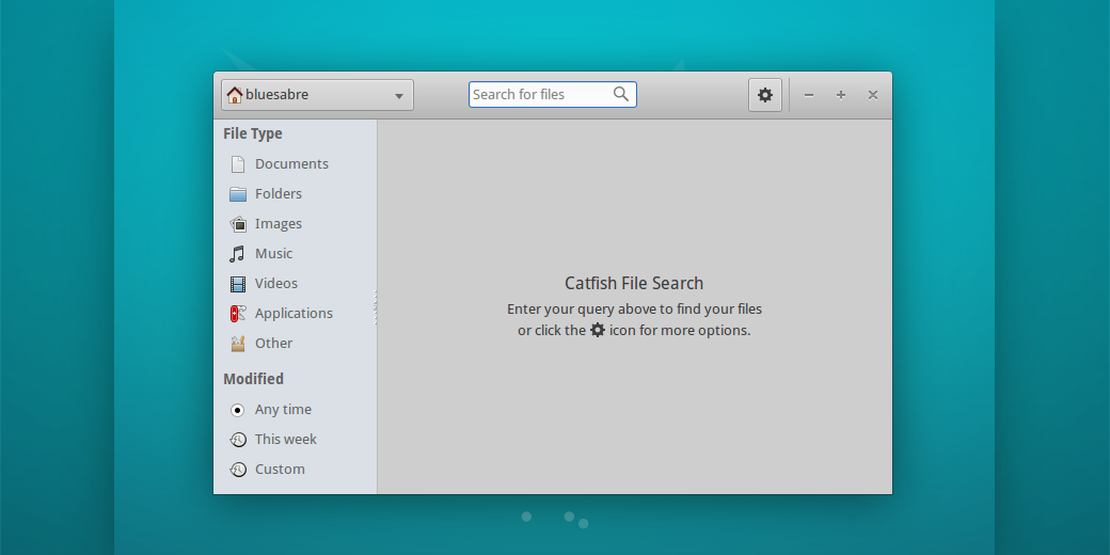Viewport: 1110px width, 555px height.
Task: Click the Custom clock icon
Action: 238,469
